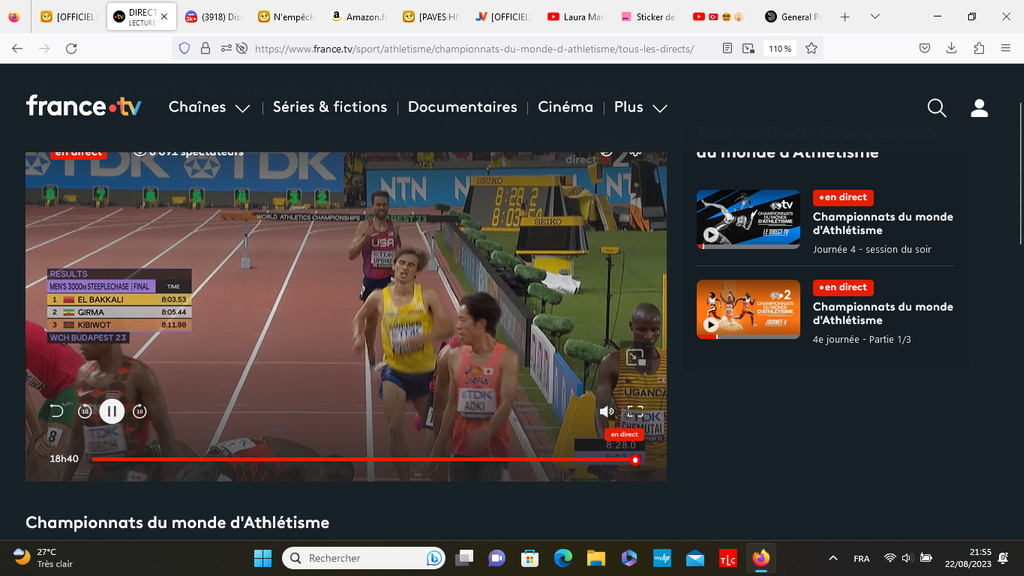Go back to previous page in Firefox
This screenshot has height=576, width=1024.
pyautogui.click(x=17, y=48)
